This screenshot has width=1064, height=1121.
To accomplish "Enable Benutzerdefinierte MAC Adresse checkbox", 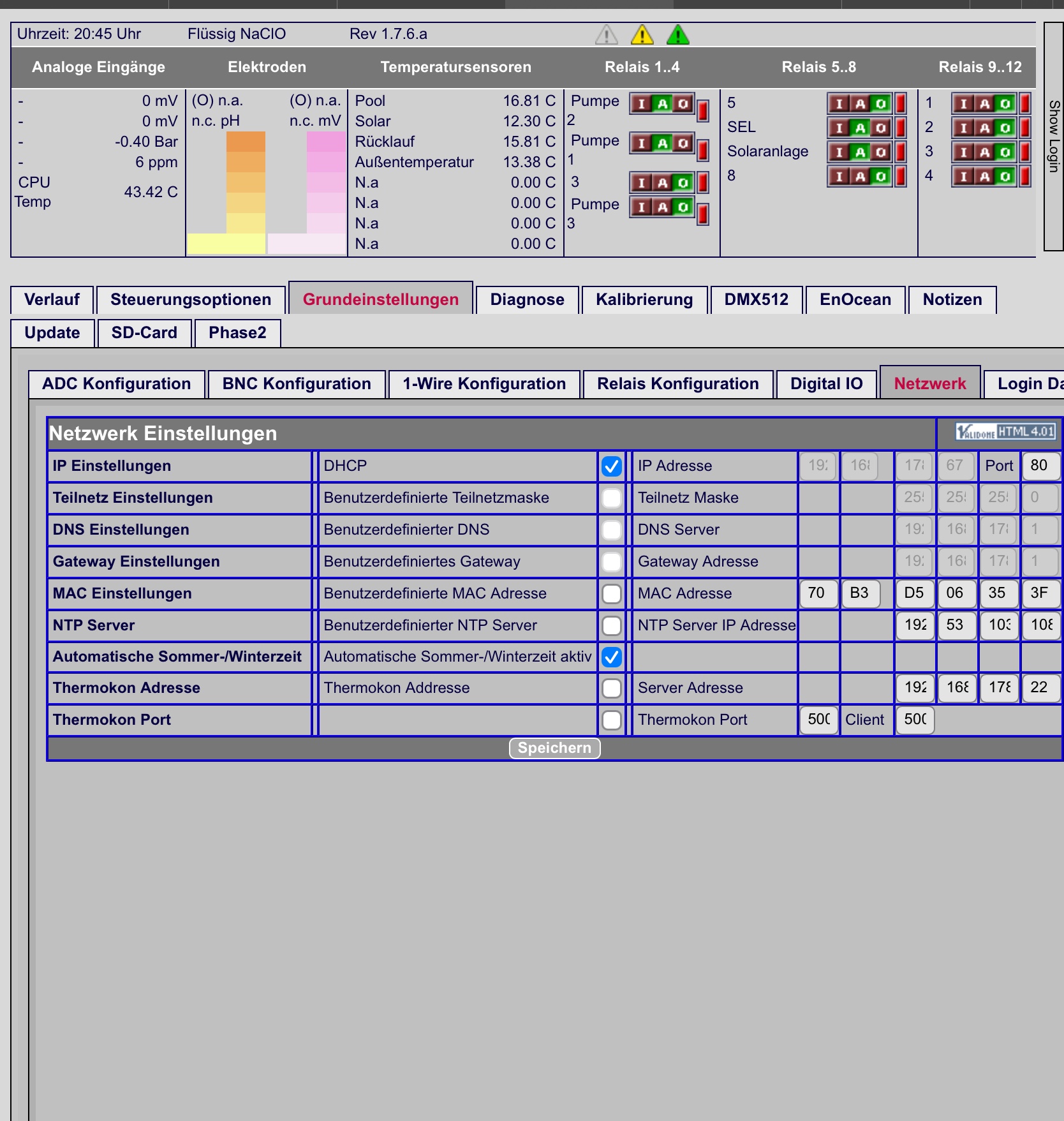I will pos(611,594).
